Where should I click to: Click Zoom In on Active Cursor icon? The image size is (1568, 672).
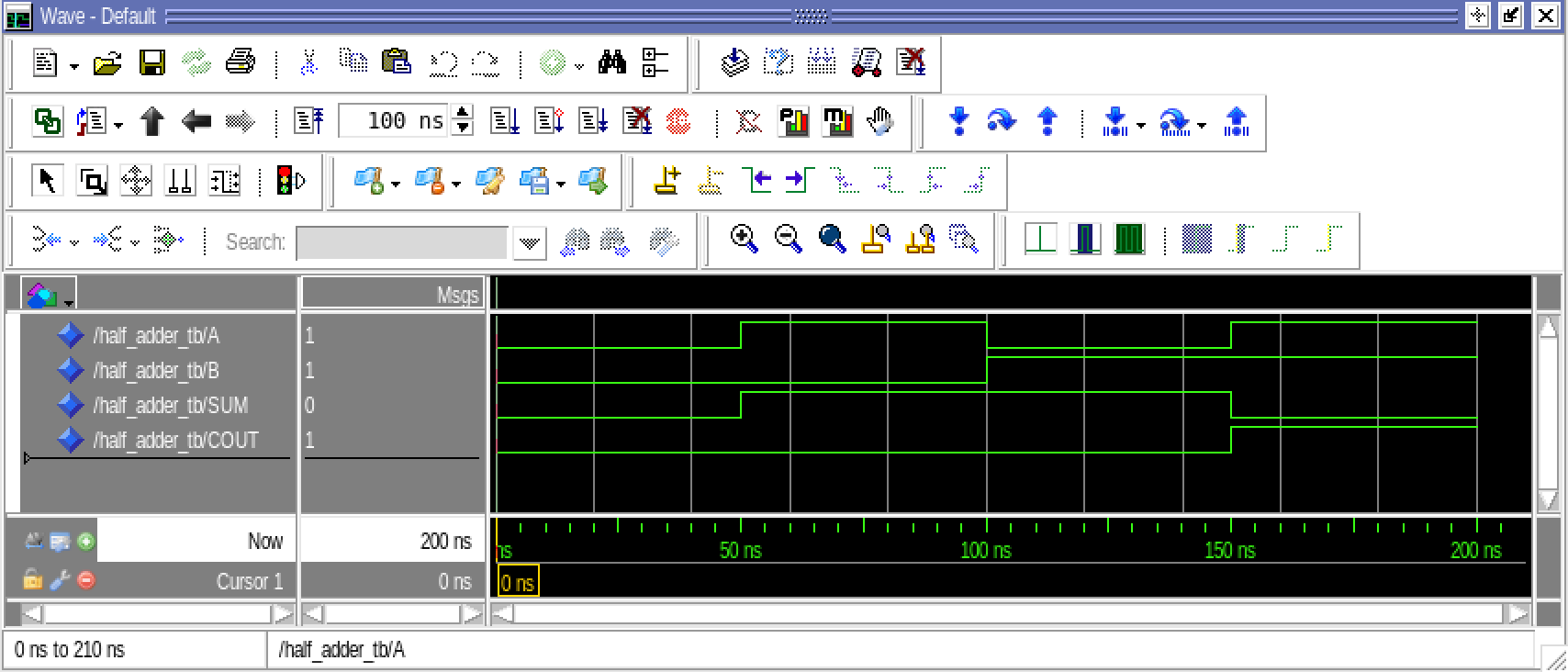point(876,240)
